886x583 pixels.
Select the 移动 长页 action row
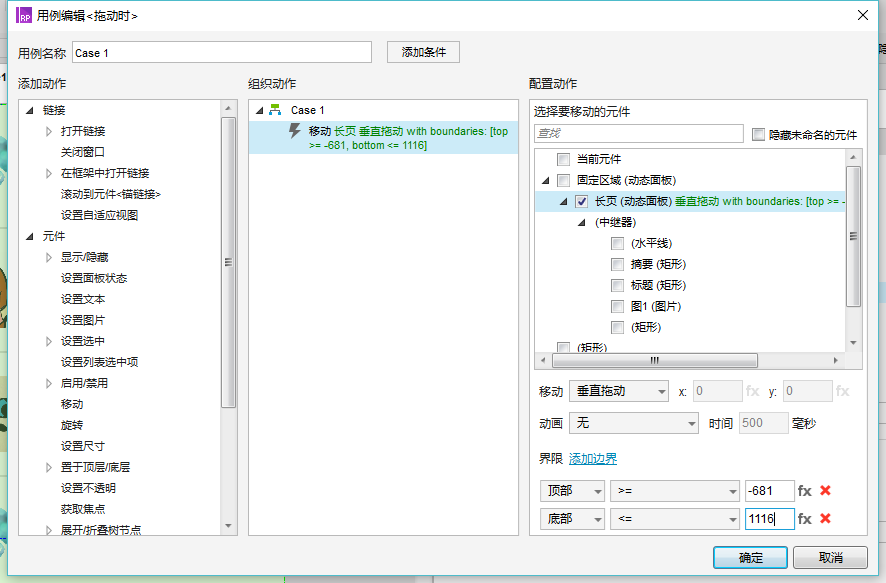pyautogui.click(x=383, y=138)
